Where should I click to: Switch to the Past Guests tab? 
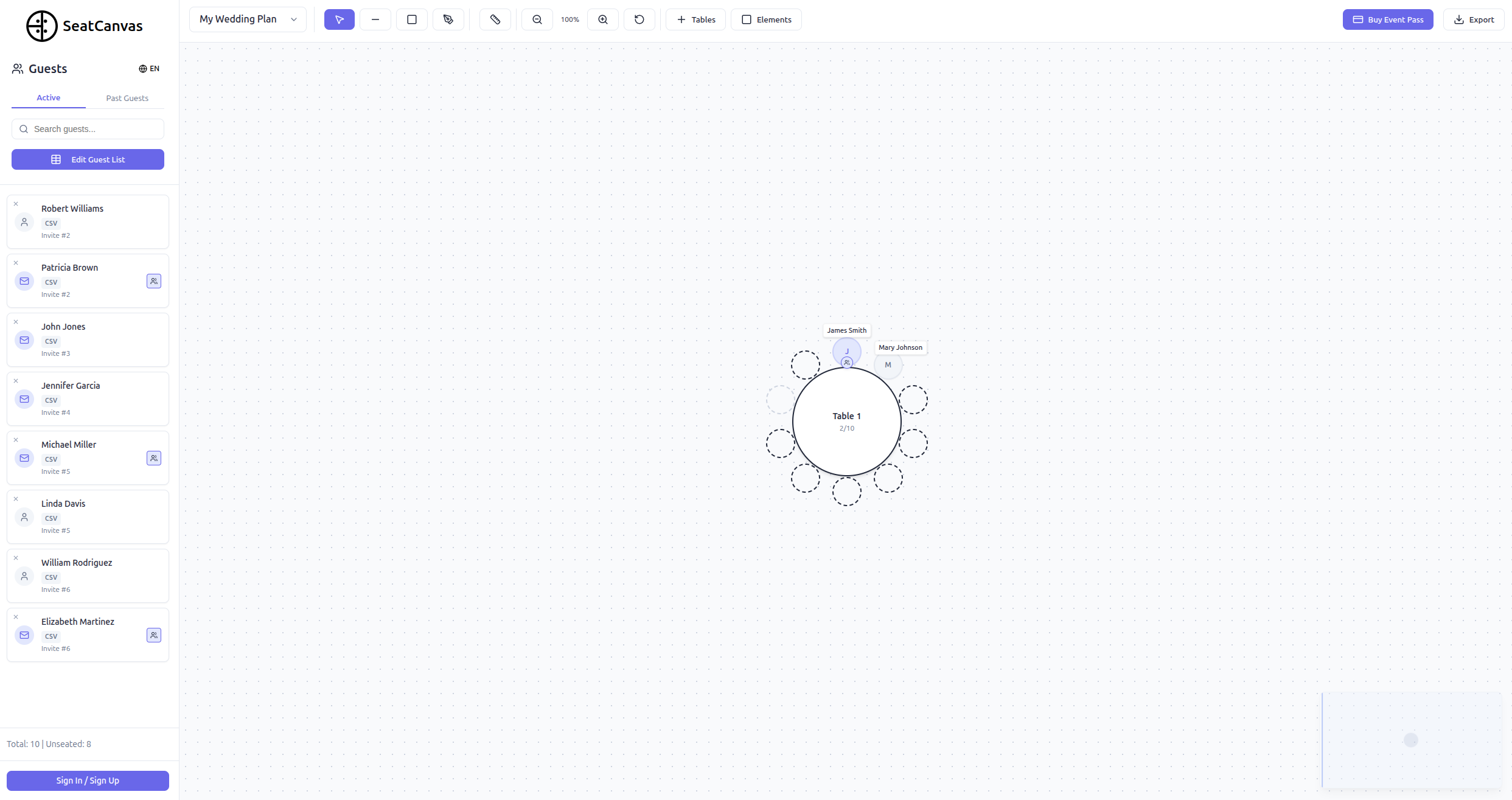127,98
